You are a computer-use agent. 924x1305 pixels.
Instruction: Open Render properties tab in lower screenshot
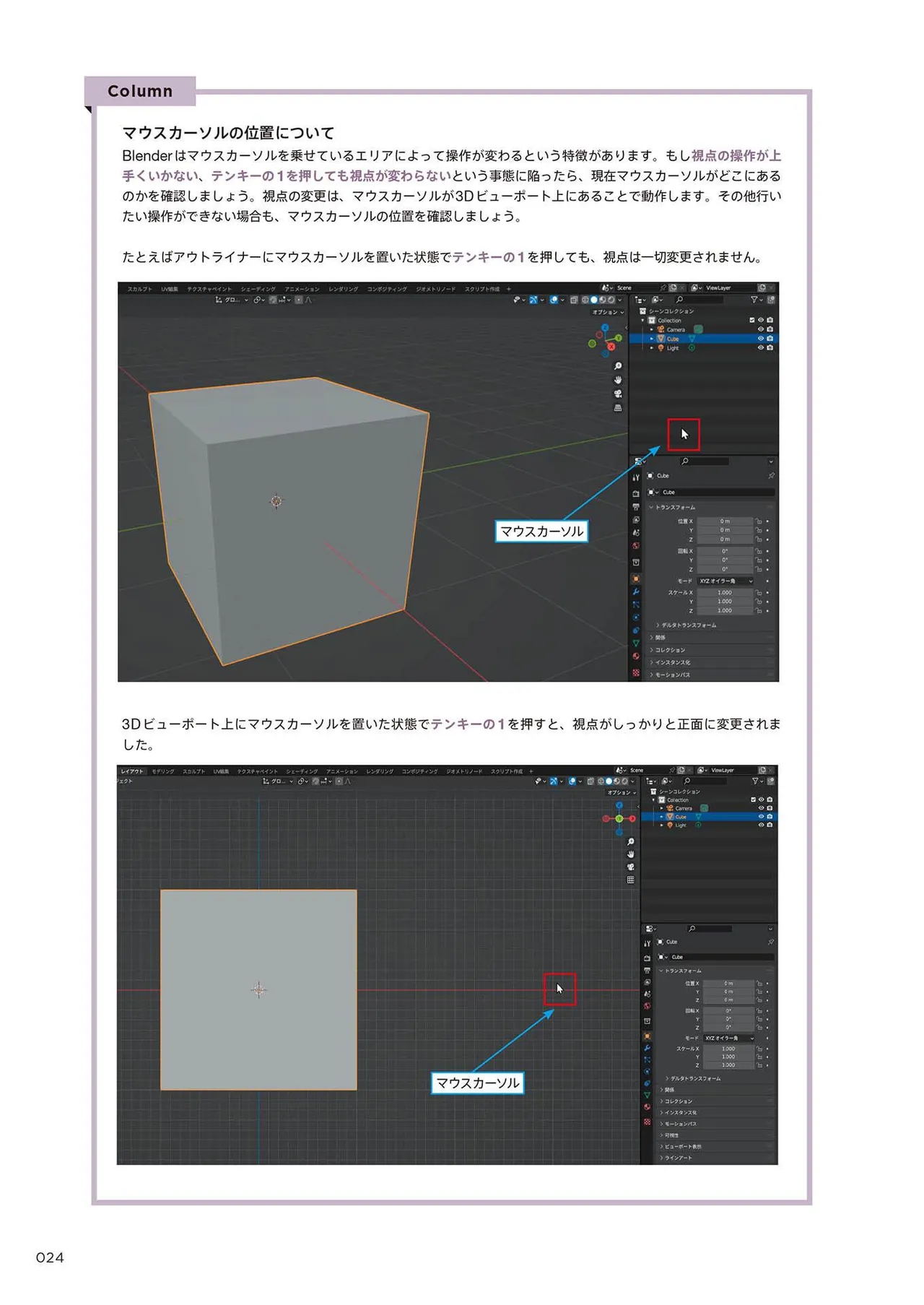[x=647, y=958]
